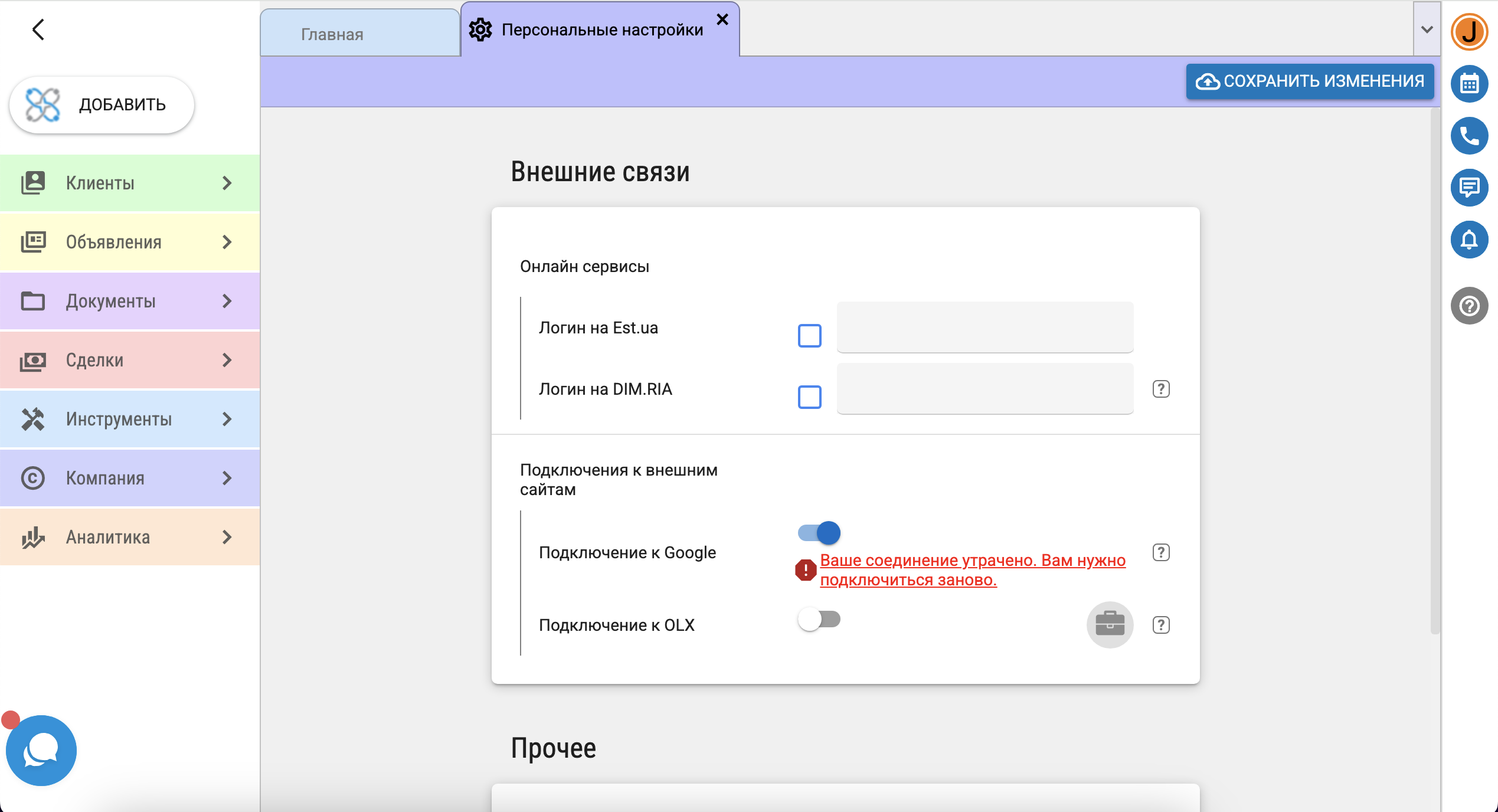Screen dimensions: 1498x812
Task: Click the phone call icon
Action: (1468, 136)
